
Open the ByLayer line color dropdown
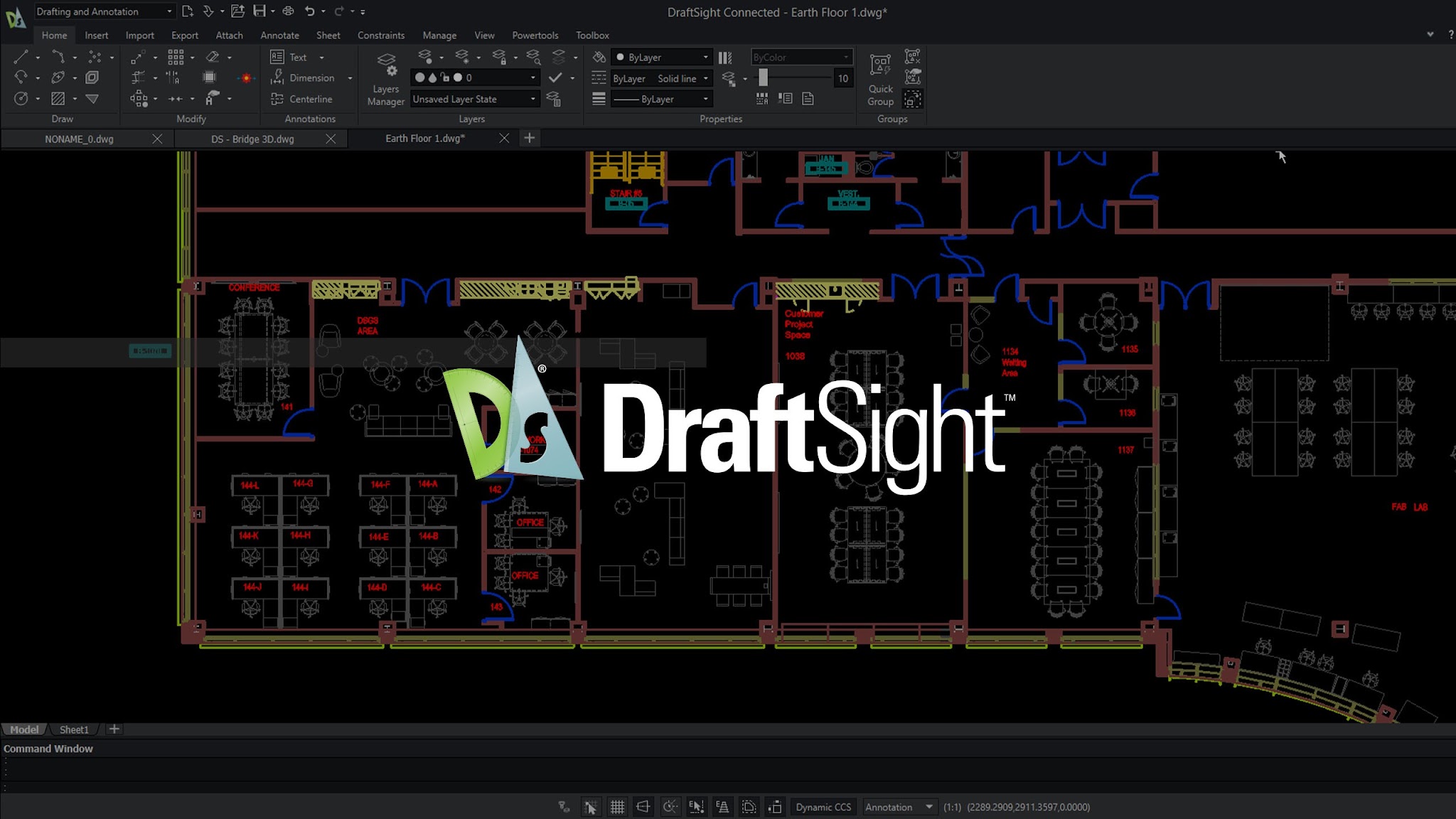(661, 57)
